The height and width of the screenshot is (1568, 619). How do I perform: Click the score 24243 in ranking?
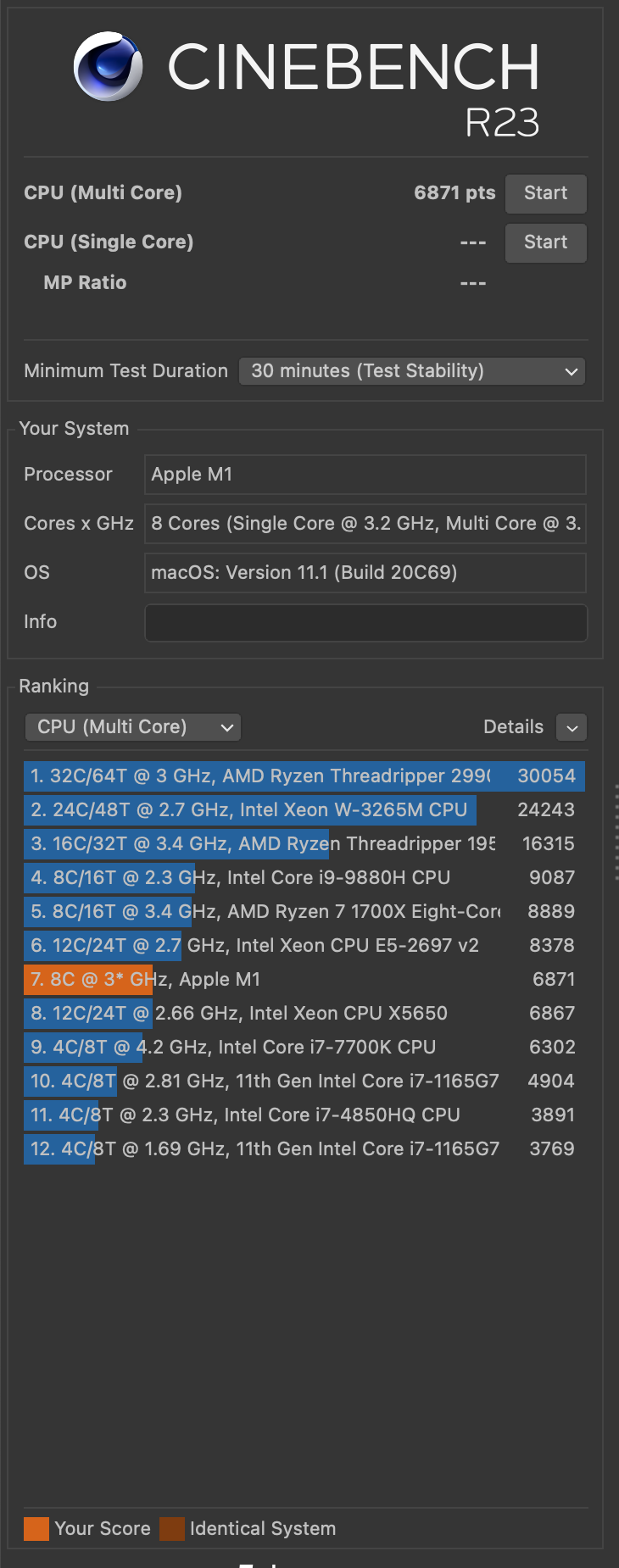coord(546,809)
